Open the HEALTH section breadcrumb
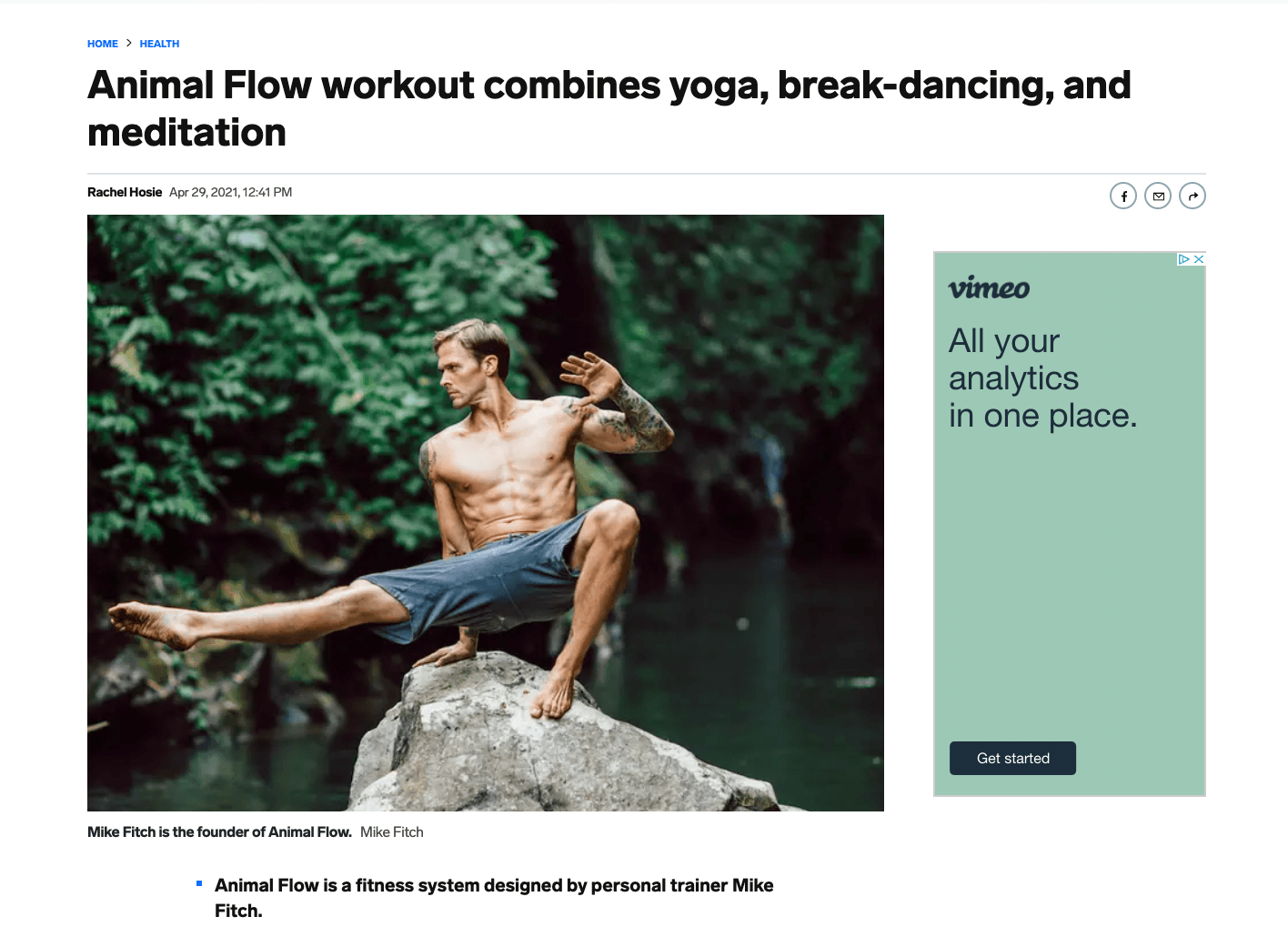 click(x=159, y=44)
